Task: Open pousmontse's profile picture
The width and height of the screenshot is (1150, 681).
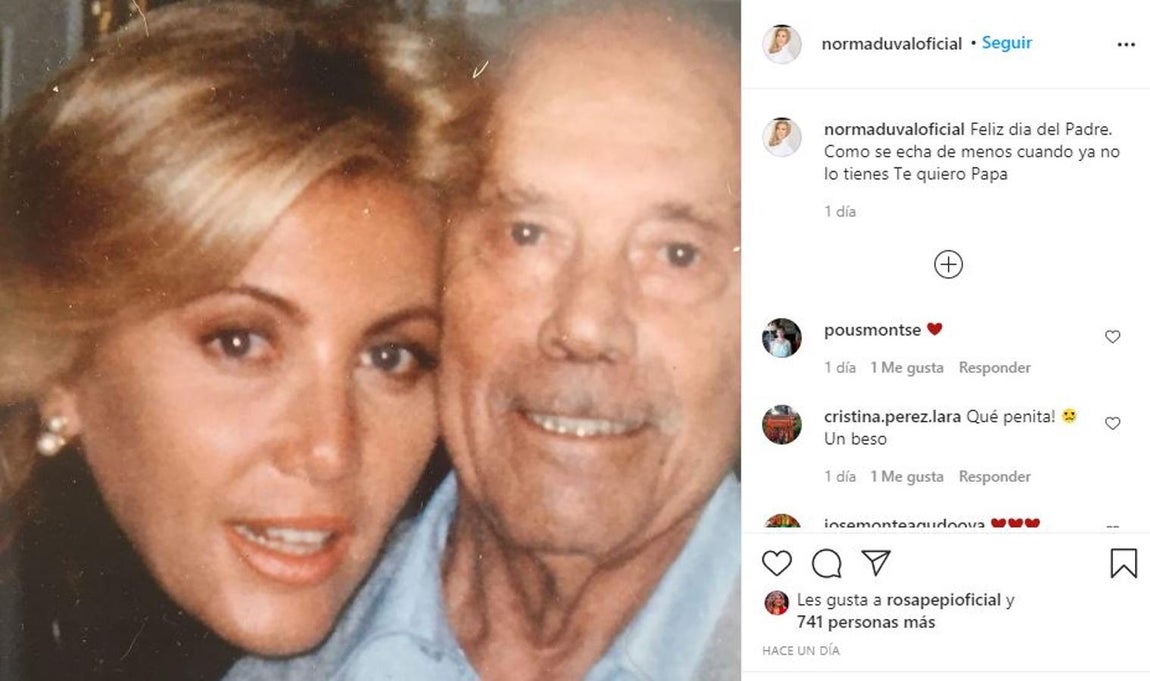Action: (782, 338)
